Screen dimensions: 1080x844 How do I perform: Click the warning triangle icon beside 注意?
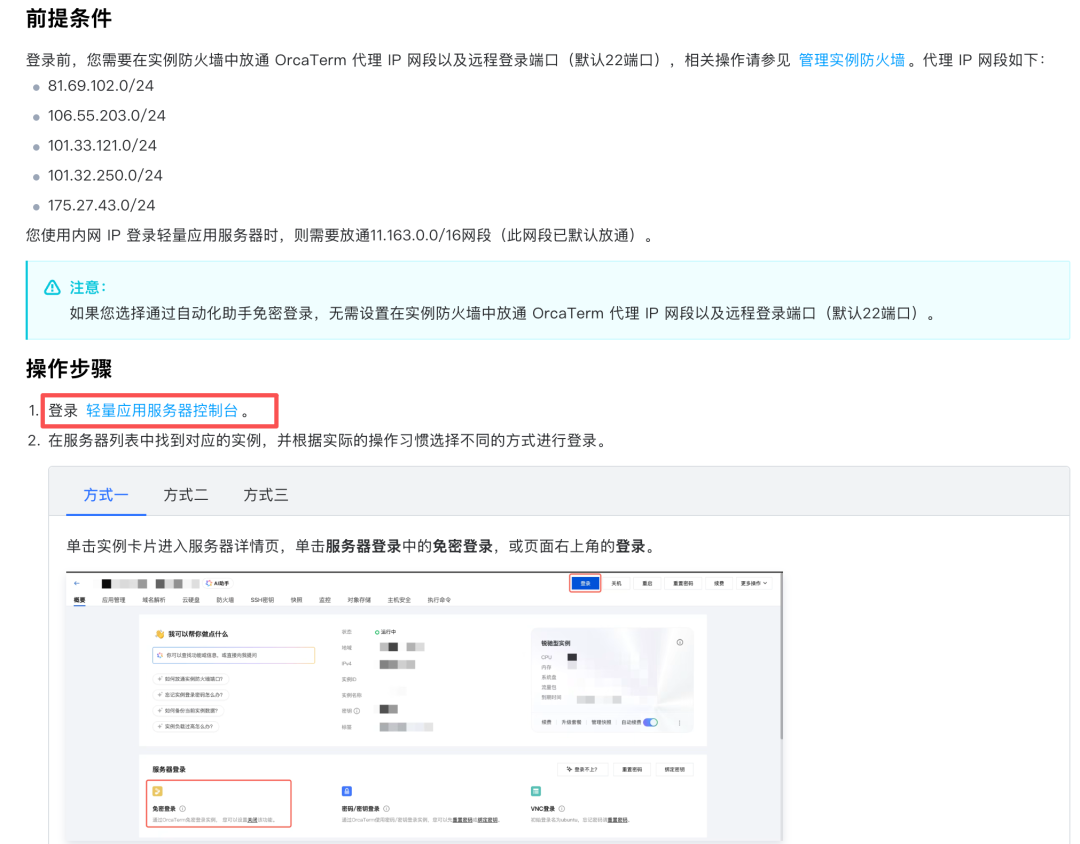pyautogui.click(x=52, y=288)
